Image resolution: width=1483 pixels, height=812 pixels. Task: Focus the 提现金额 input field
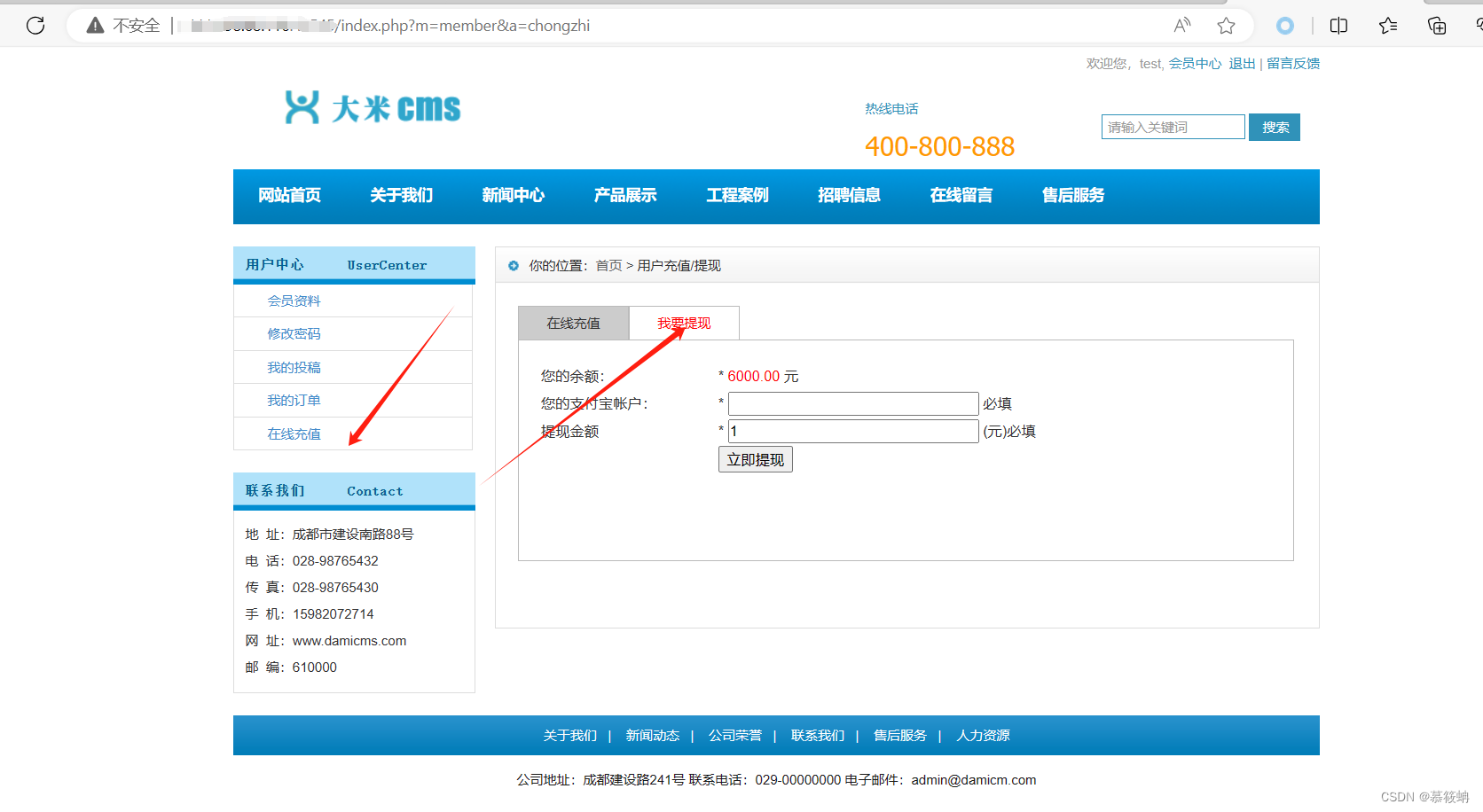coord(853,432)
